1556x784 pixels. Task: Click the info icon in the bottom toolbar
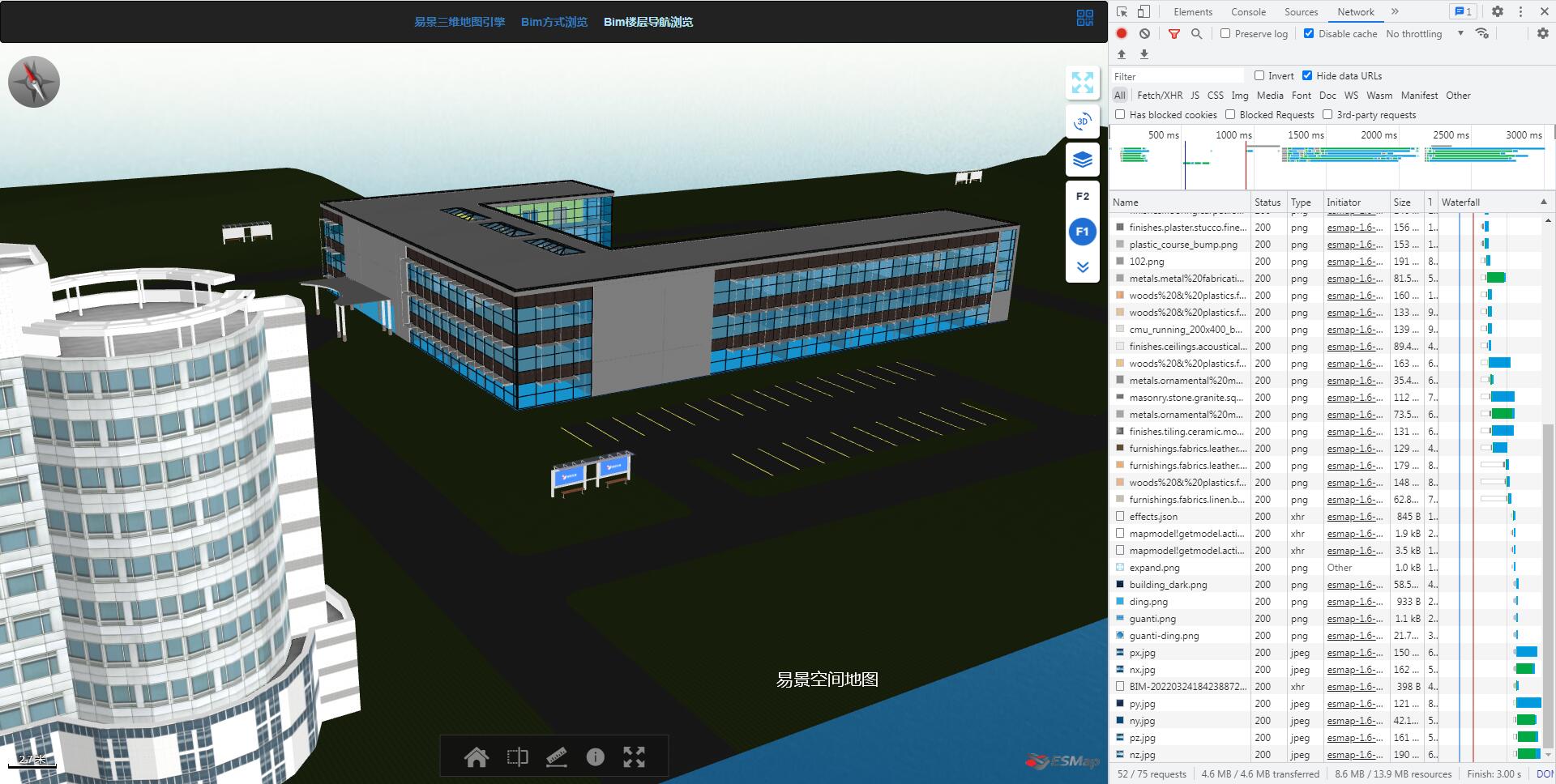pyautogui.click(x=596, y=757)
